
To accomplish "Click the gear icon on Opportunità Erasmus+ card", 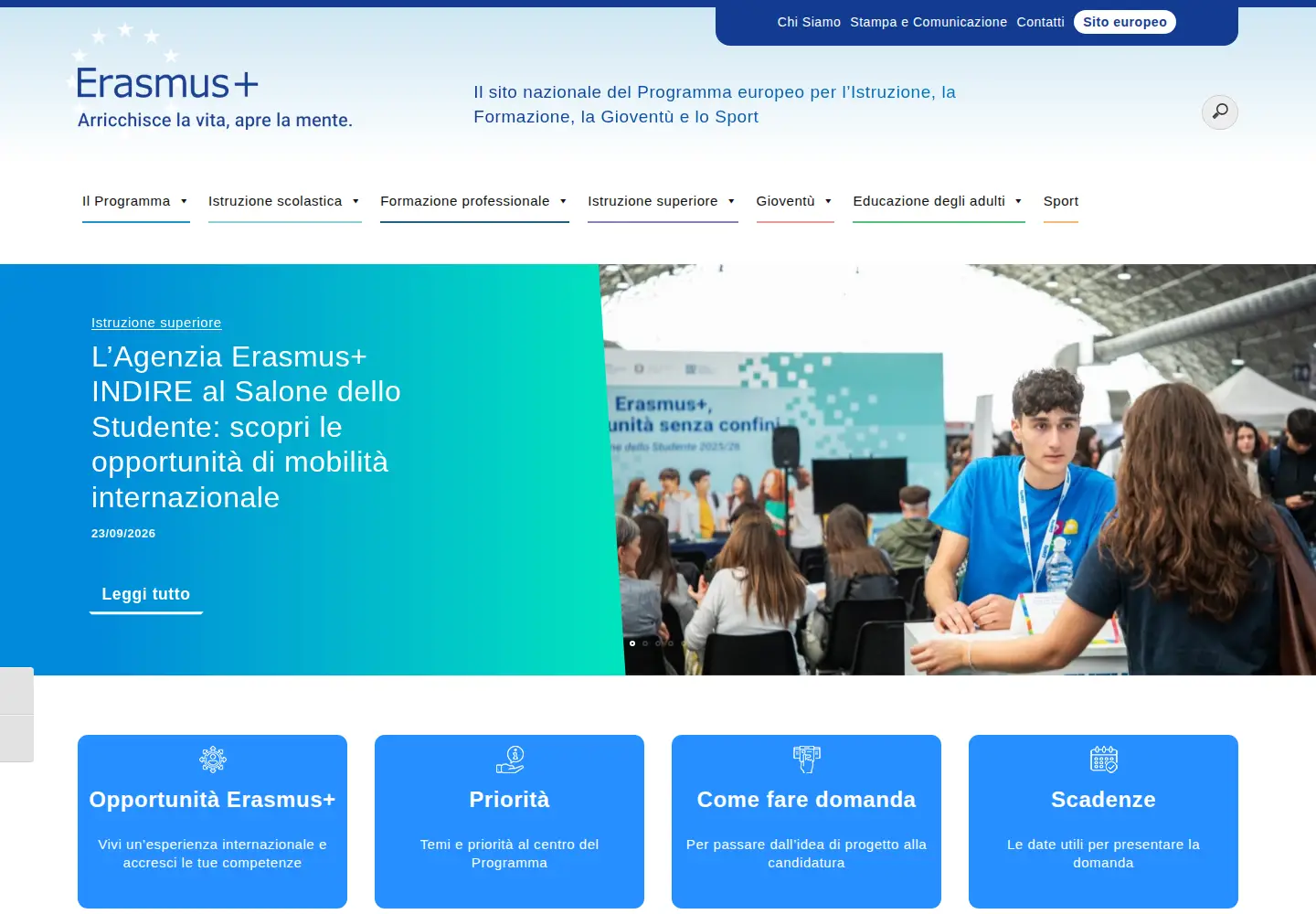I will pos(213,760).
